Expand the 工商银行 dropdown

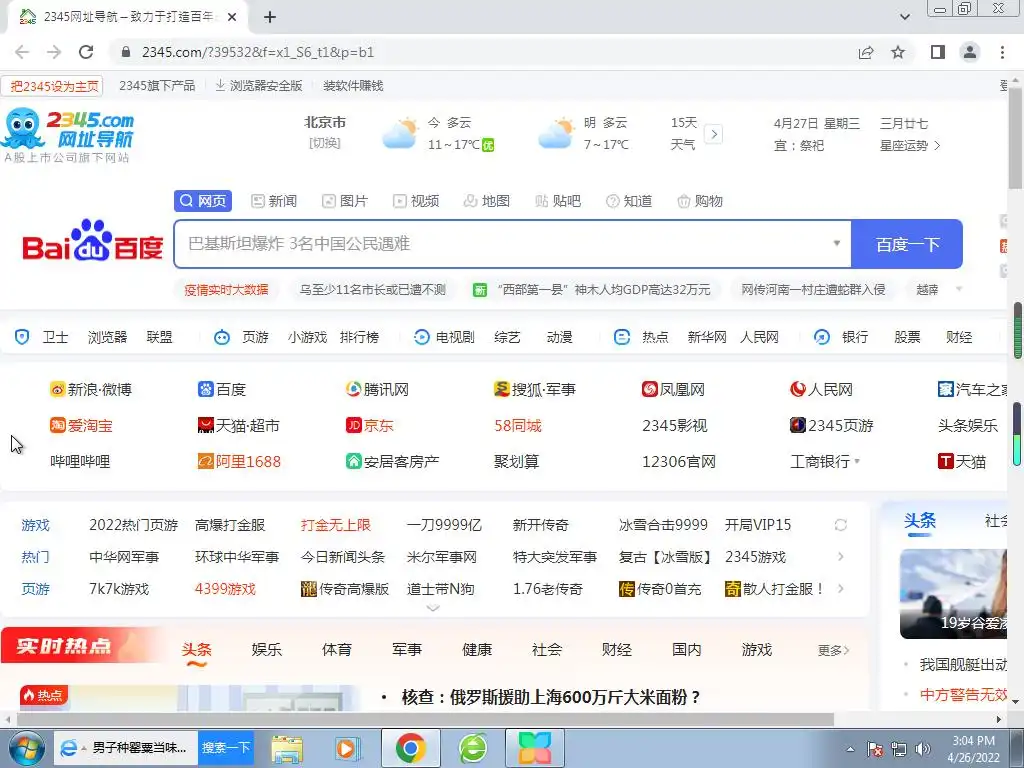857,462
